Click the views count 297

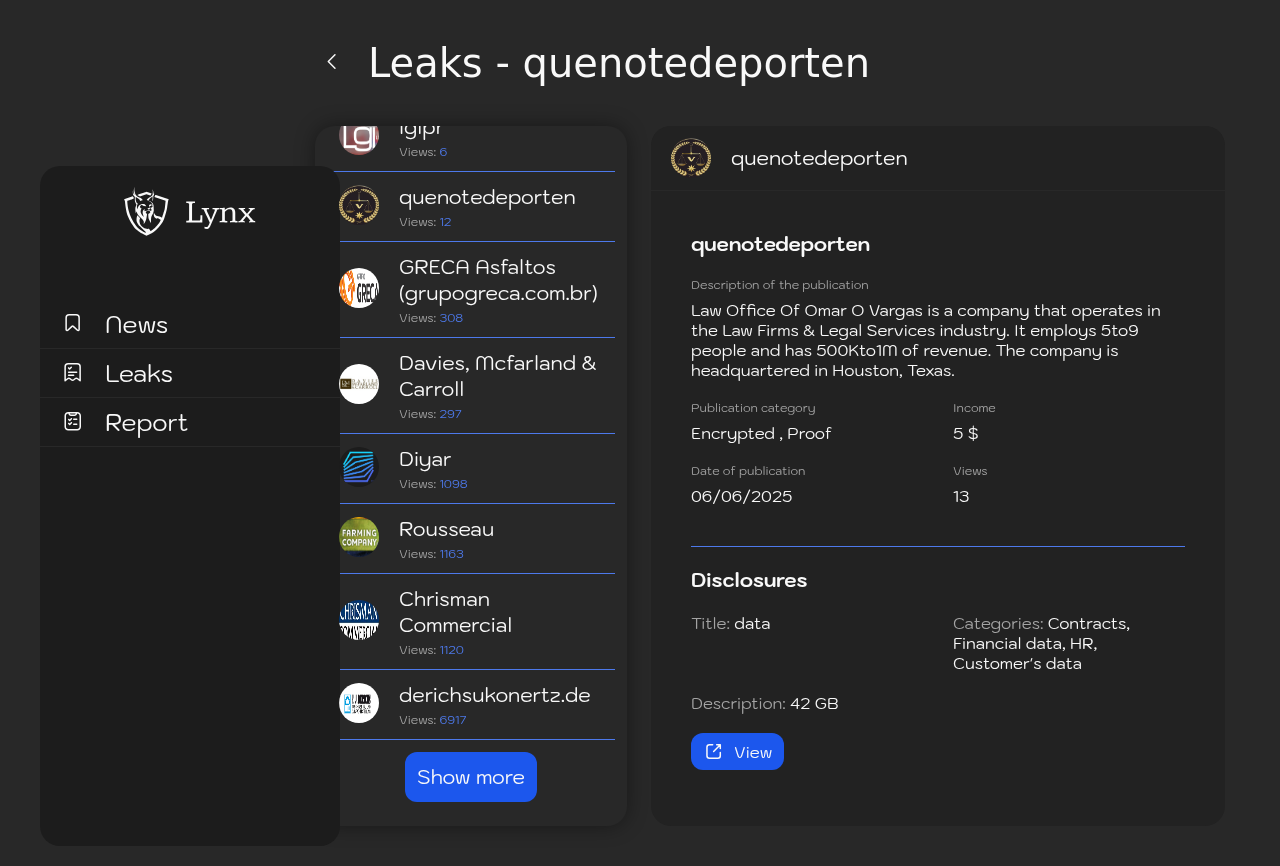click(x=451, y=414)
